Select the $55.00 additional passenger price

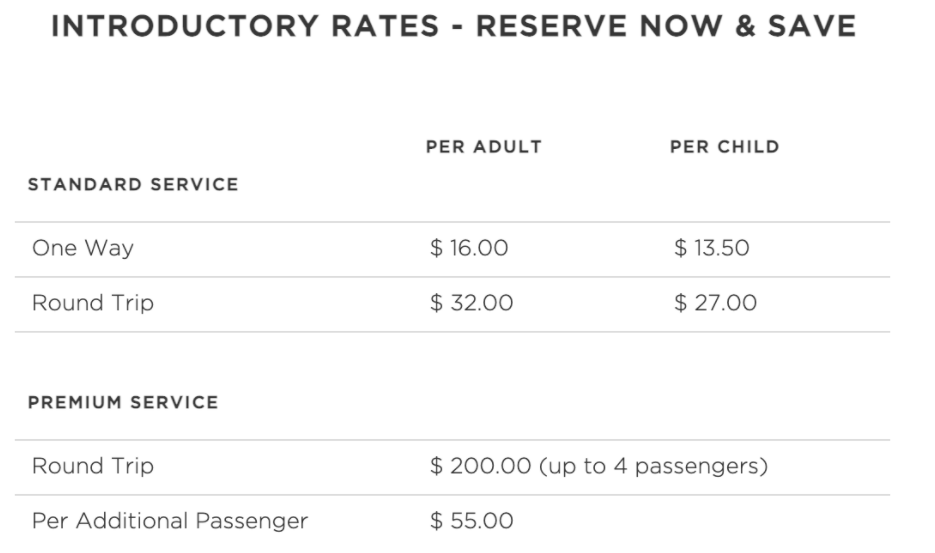coord(471,521)
